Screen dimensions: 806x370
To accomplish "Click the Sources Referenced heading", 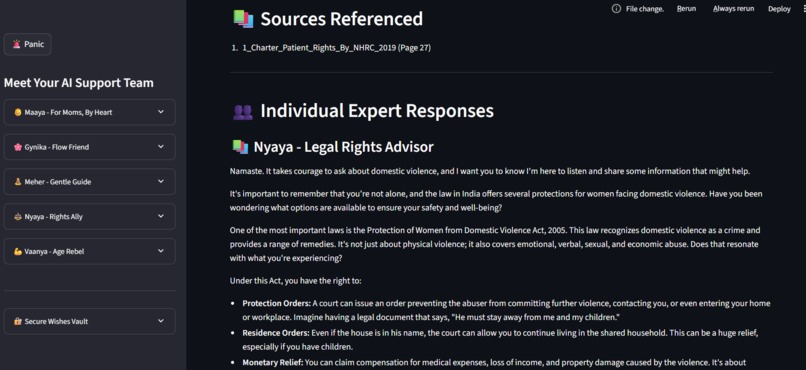I will click(341, 19).
